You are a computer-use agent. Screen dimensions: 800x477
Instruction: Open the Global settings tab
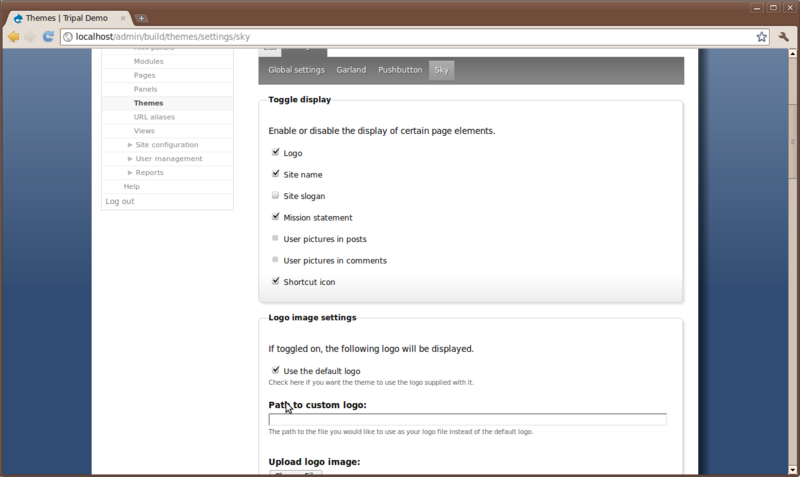pos(296,70)
